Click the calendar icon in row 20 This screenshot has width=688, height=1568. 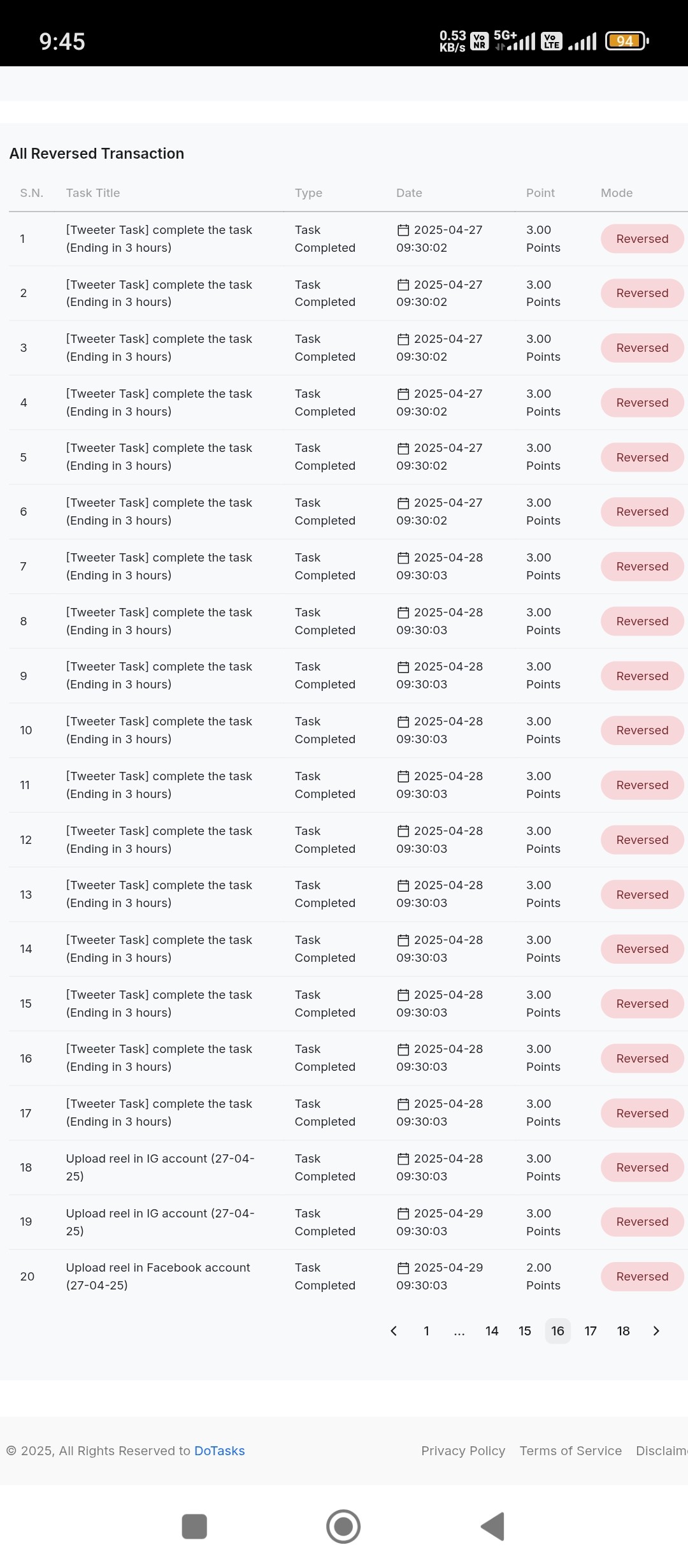click(403, 1268)
